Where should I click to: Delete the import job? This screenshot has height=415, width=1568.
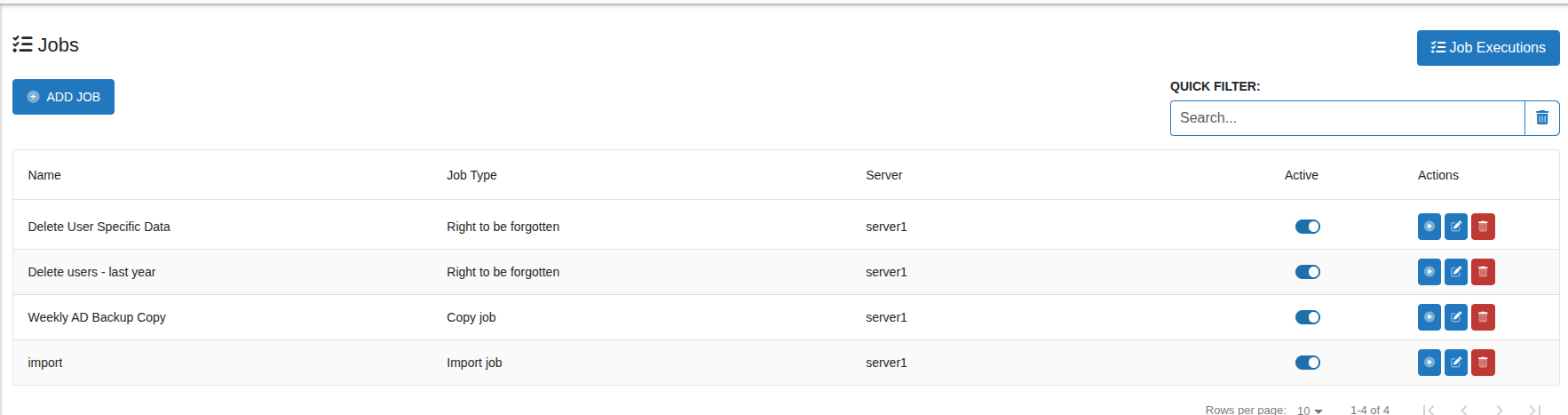click(1483, 363)
